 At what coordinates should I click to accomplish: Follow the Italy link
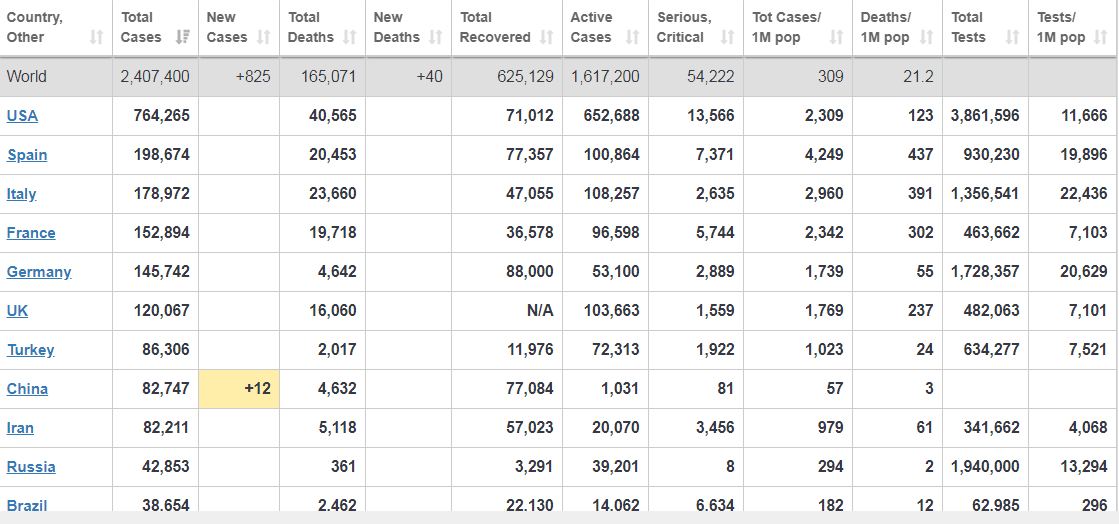21,194
